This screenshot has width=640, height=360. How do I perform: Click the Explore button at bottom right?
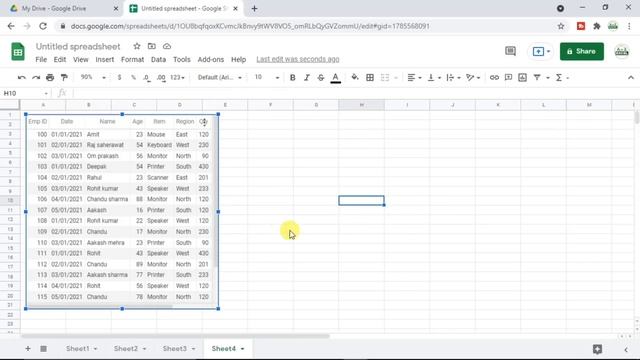click(x=598, y=349)
